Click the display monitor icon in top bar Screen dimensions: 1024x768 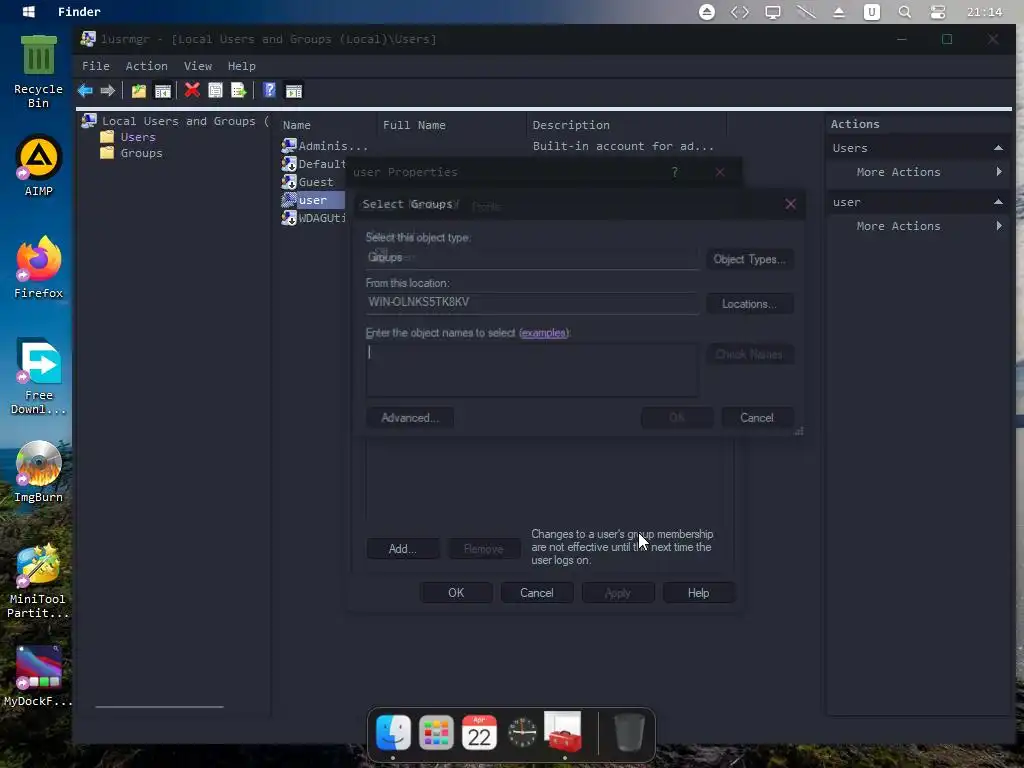[x=773, y=12]
